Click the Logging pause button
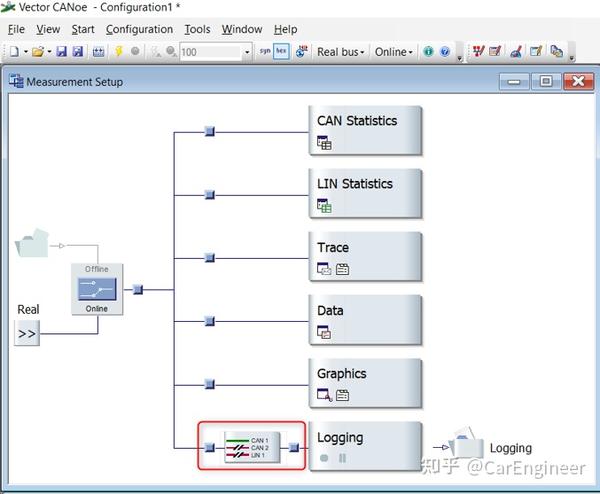The image size is (600, 494). point(342,458)
